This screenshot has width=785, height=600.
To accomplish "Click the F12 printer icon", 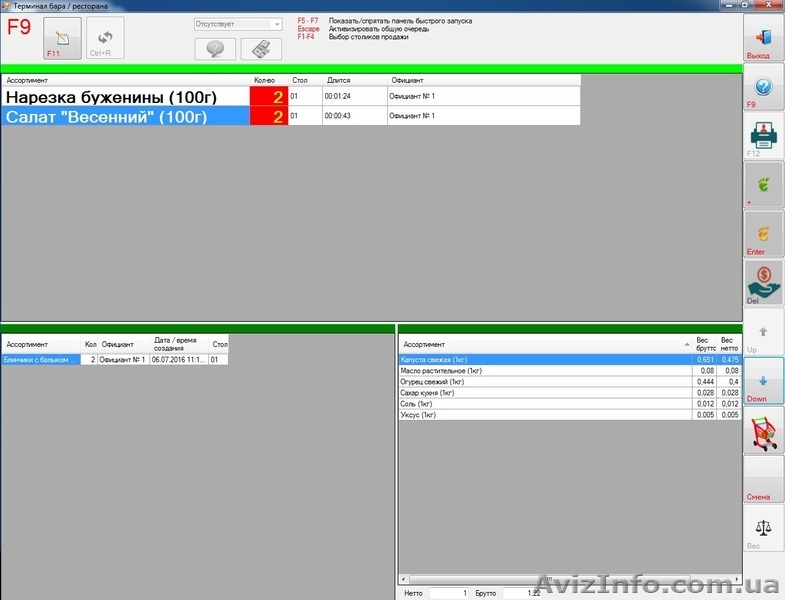I will point(763,136).
